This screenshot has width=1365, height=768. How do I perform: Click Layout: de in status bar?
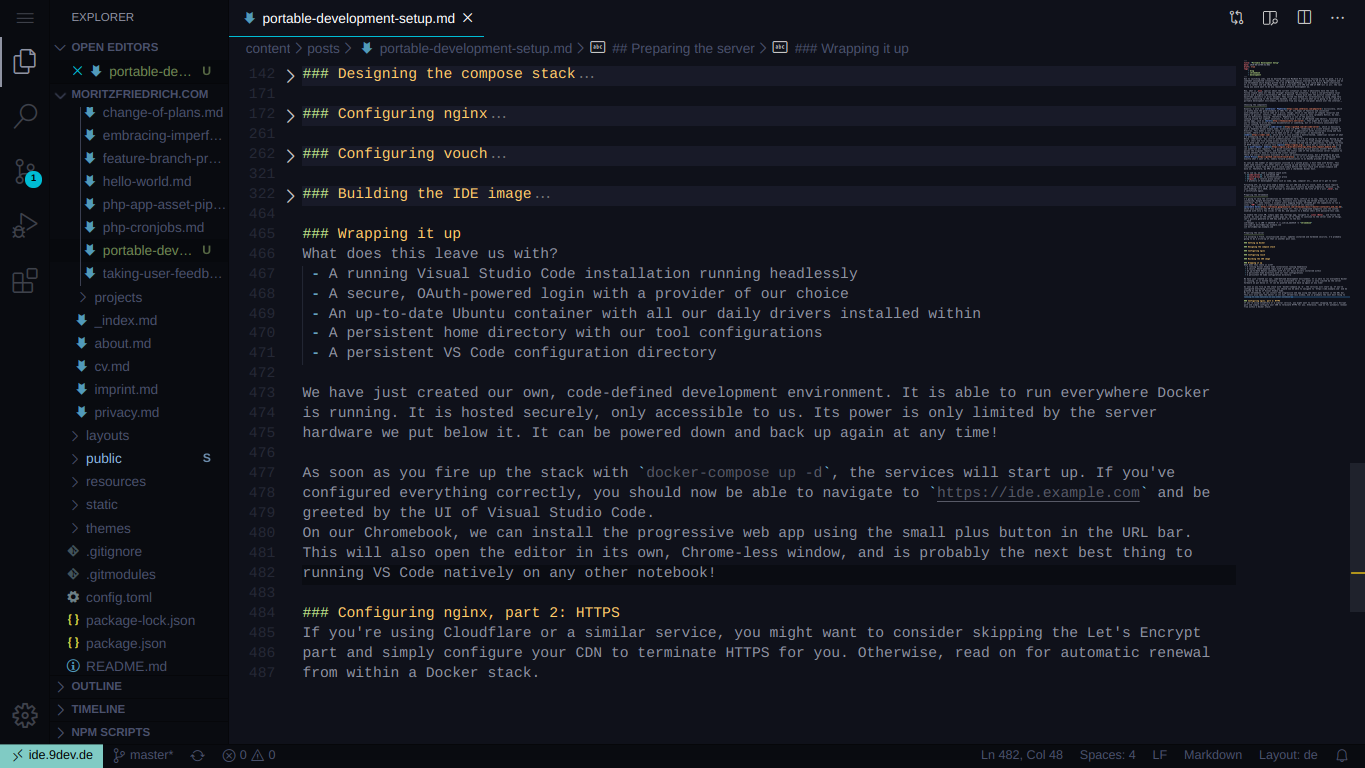point(1288,755)
